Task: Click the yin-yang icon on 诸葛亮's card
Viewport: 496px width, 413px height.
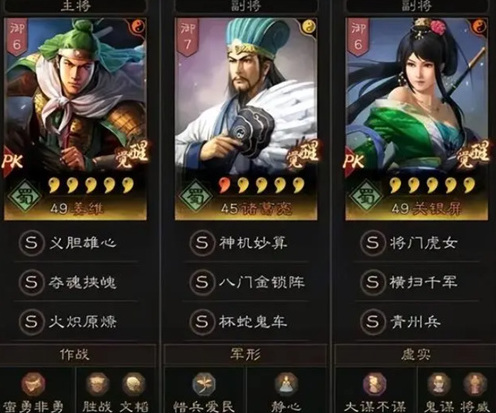Action: coord(309,26)
